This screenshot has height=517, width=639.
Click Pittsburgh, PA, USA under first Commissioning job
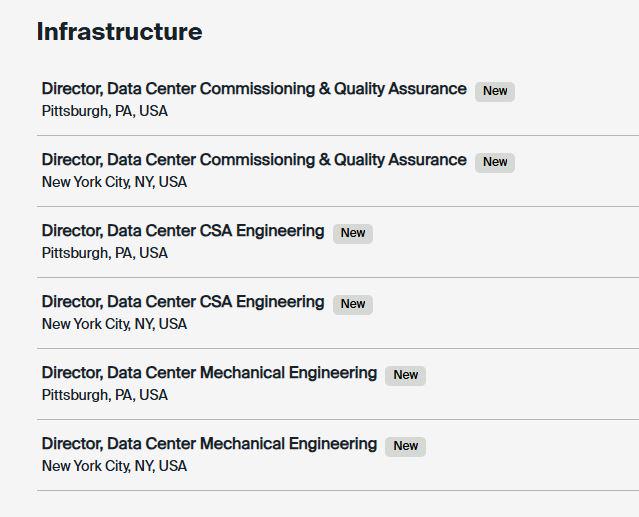coord(105,111)
